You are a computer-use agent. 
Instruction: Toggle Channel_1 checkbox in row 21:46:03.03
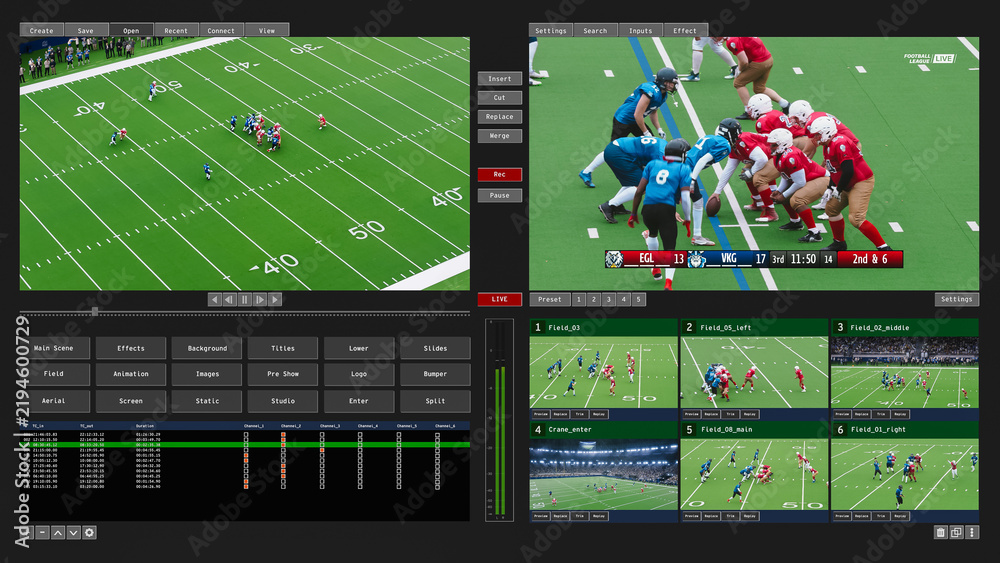246,434
